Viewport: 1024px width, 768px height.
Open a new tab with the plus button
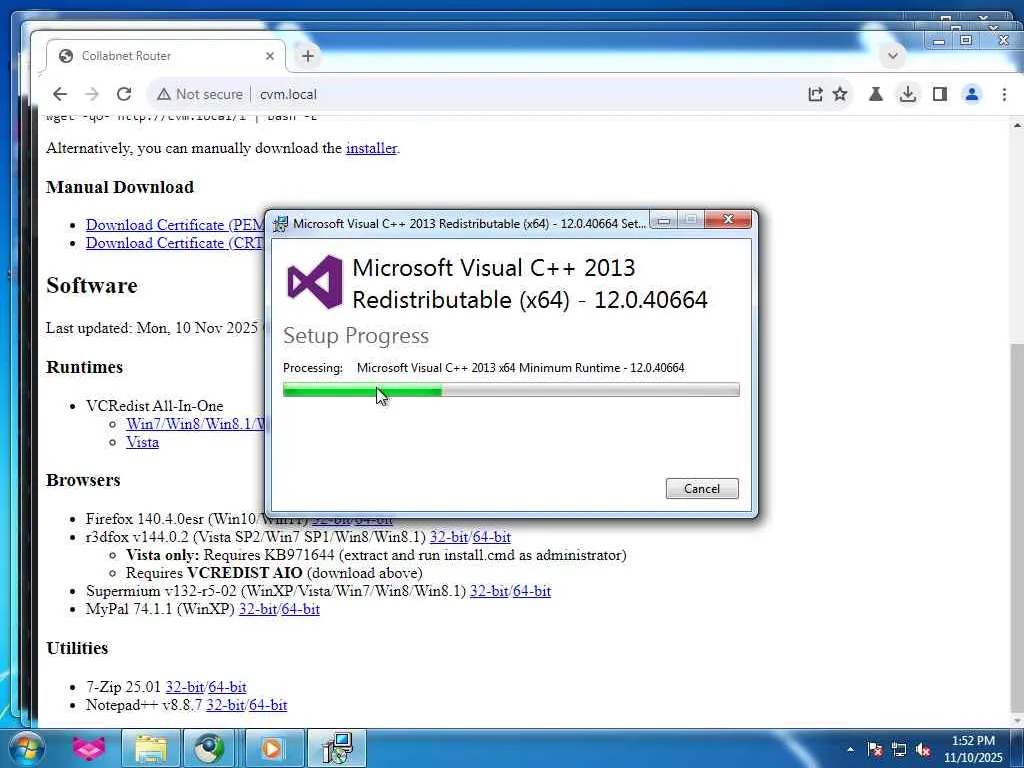pyautogui.click(x=308, y=56)
